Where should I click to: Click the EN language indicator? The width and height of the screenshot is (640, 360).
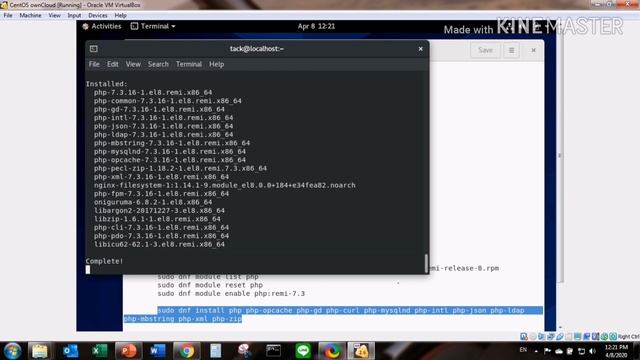pyautogui.click(x=523, y=350)
